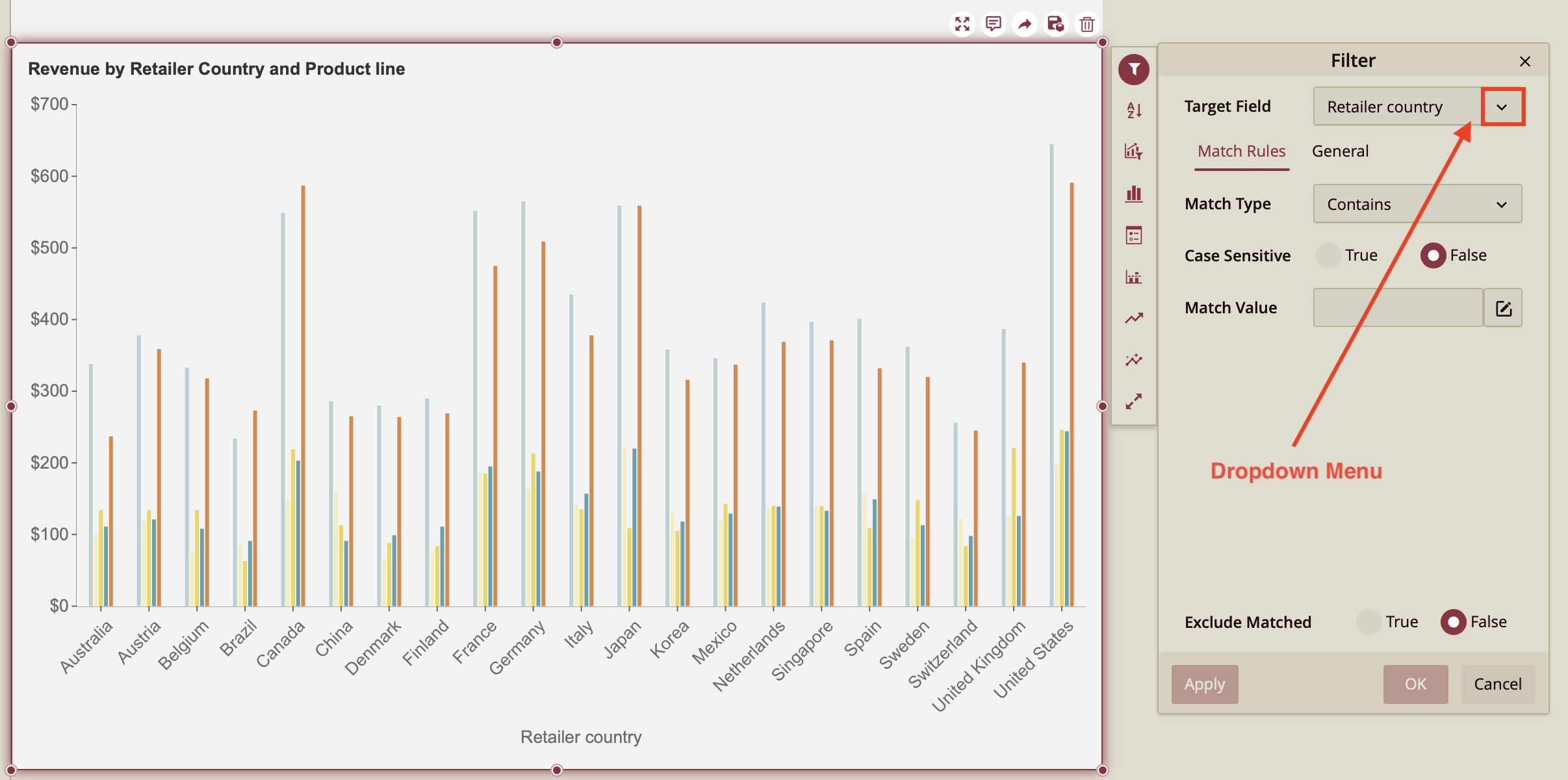Cancel the filter dialog

(1498, 684)
